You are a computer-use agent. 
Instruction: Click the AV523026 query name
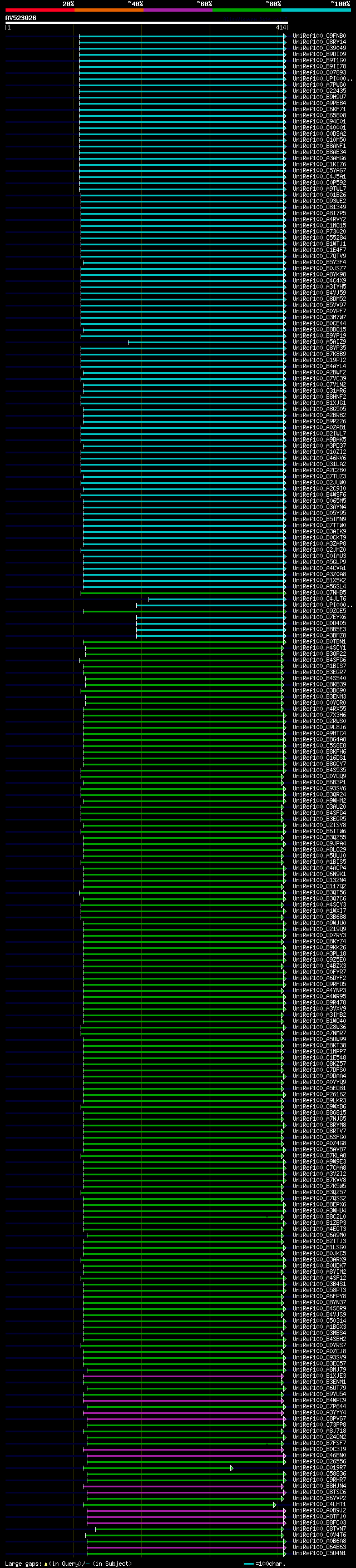tap(21, 18)
